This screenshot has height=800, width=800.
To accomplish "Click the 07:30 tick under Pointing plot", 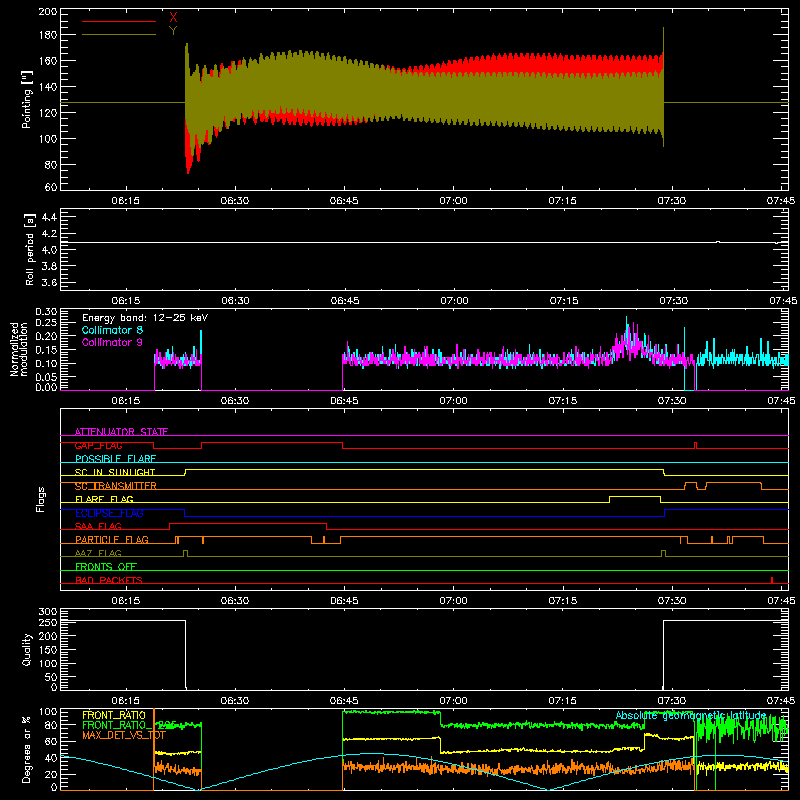I will click(x=672, y=201).
